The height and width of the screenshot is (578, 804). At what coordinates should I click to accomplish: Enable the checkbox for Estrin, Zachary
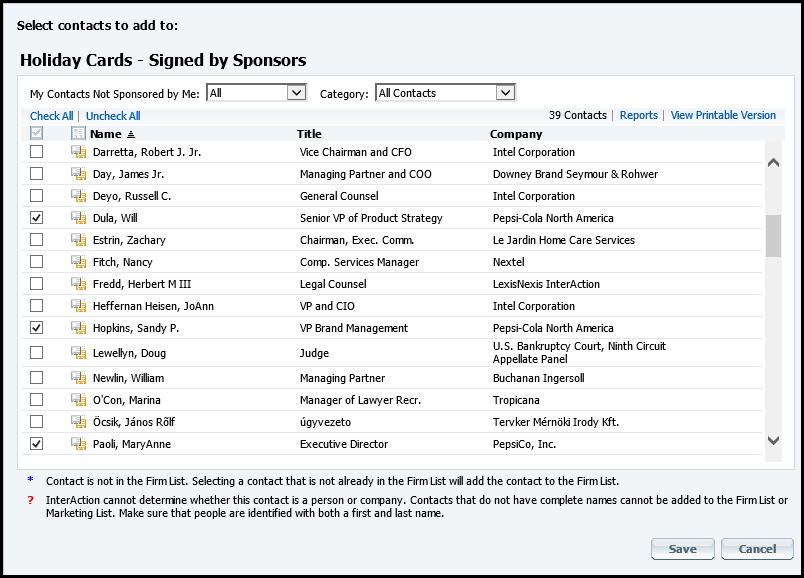coord(36,240)
